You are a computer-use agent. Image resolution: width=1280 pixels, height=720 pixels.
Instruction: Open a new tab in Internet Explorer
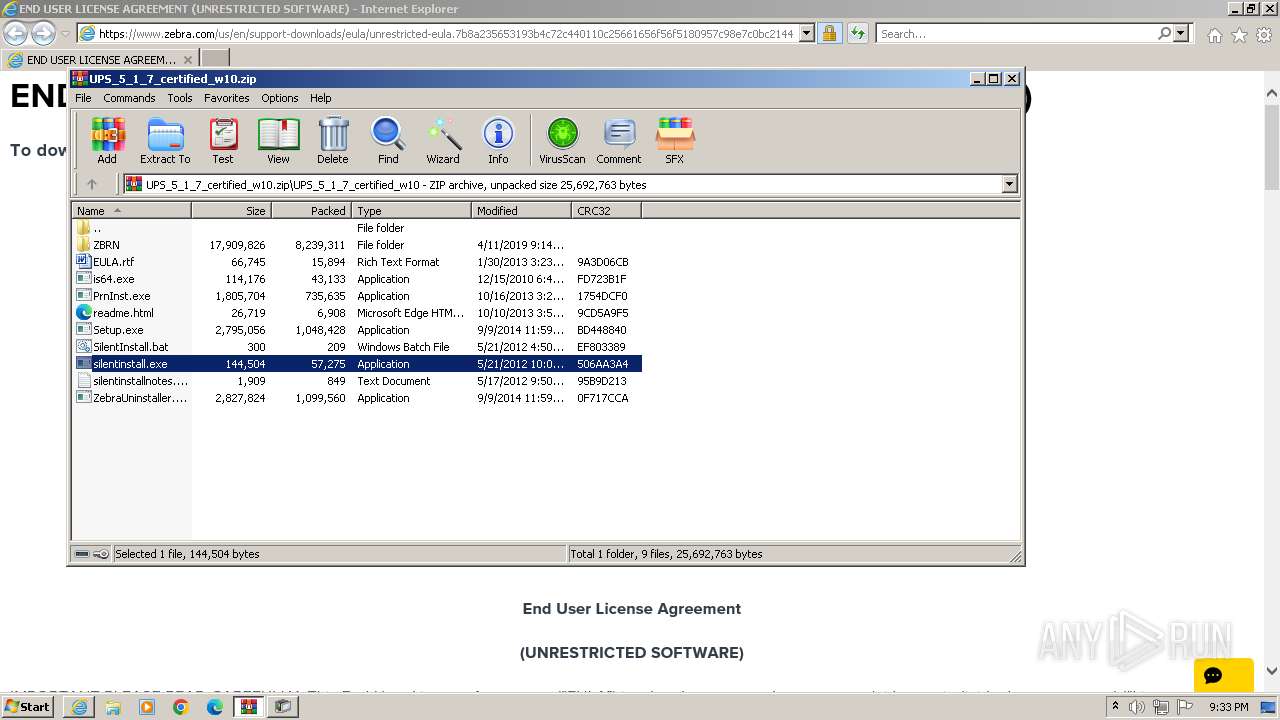click(215, 59)
